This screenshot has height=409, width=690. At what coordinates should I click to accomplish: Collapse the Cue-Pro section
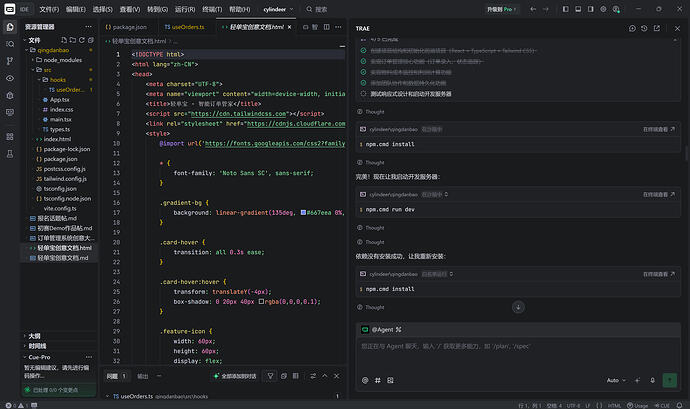(39, 357)
